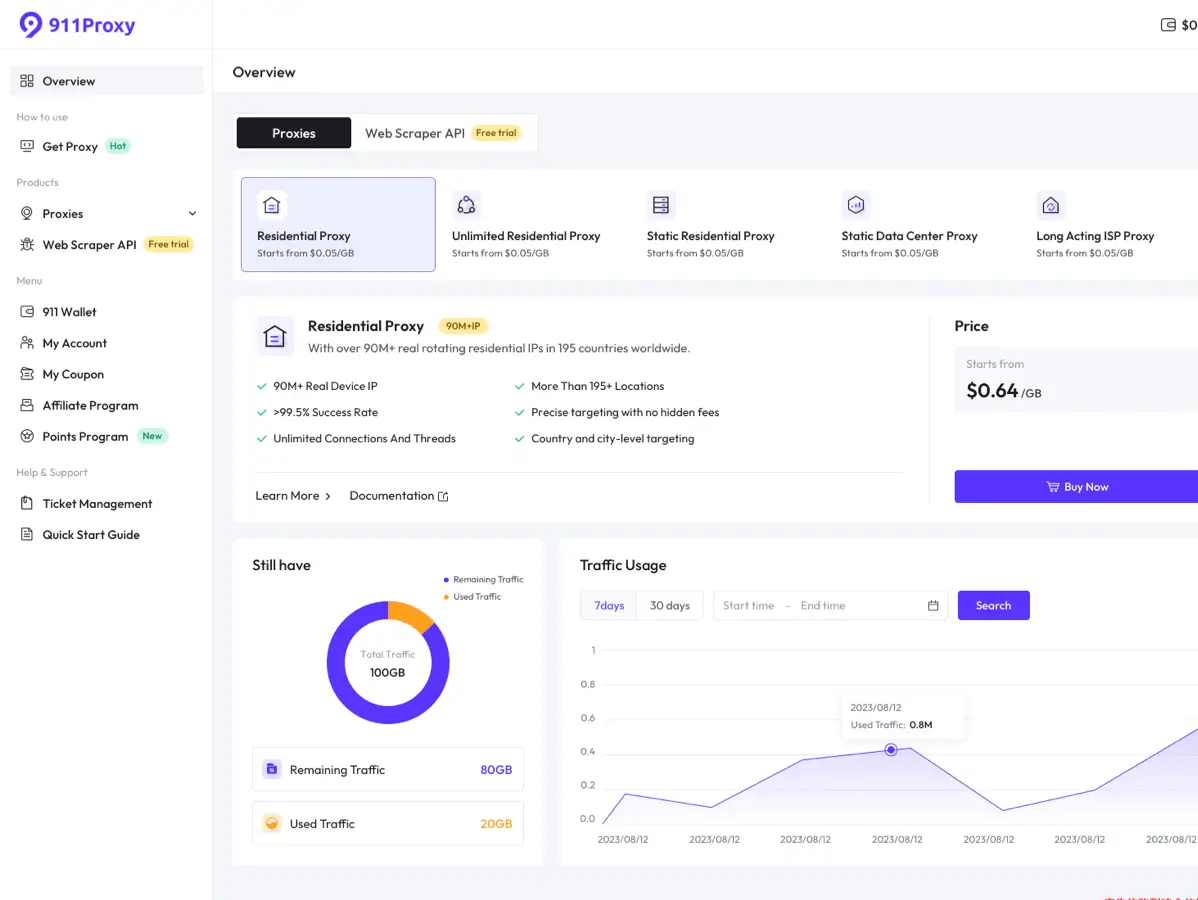Viewport: 1198px width, 900px height.
Task: Open the wallet balance icon in header
Action: click(1167, 25)
